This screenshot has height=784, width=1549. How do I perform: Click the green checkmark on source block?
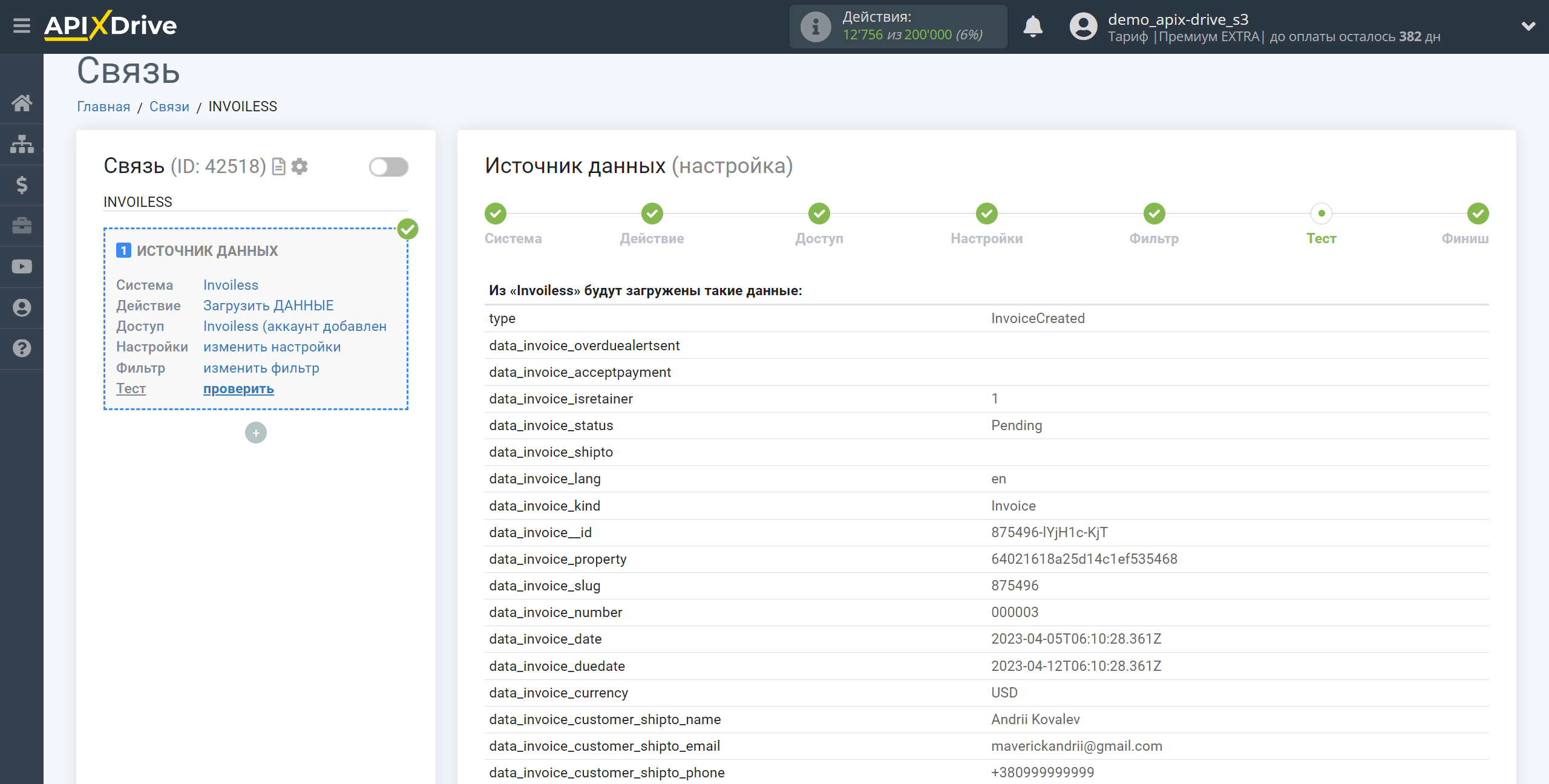(408, 229)
